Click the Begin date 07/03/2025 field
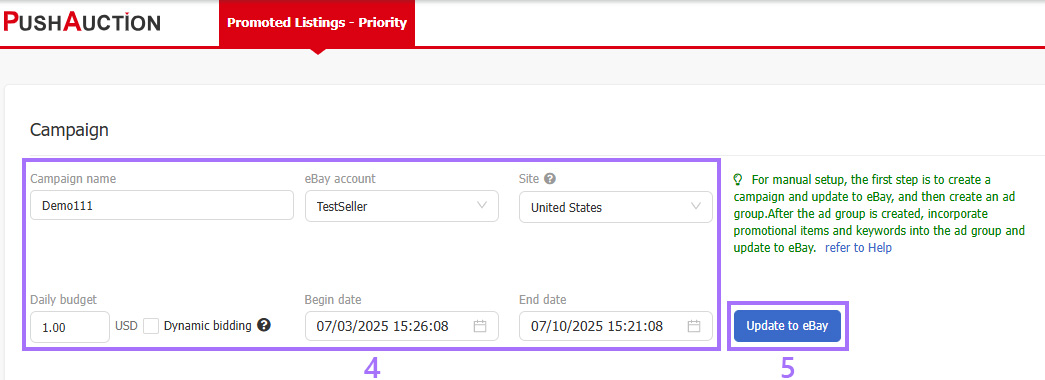The image size is (1045, 380). [x=402, y=327]
